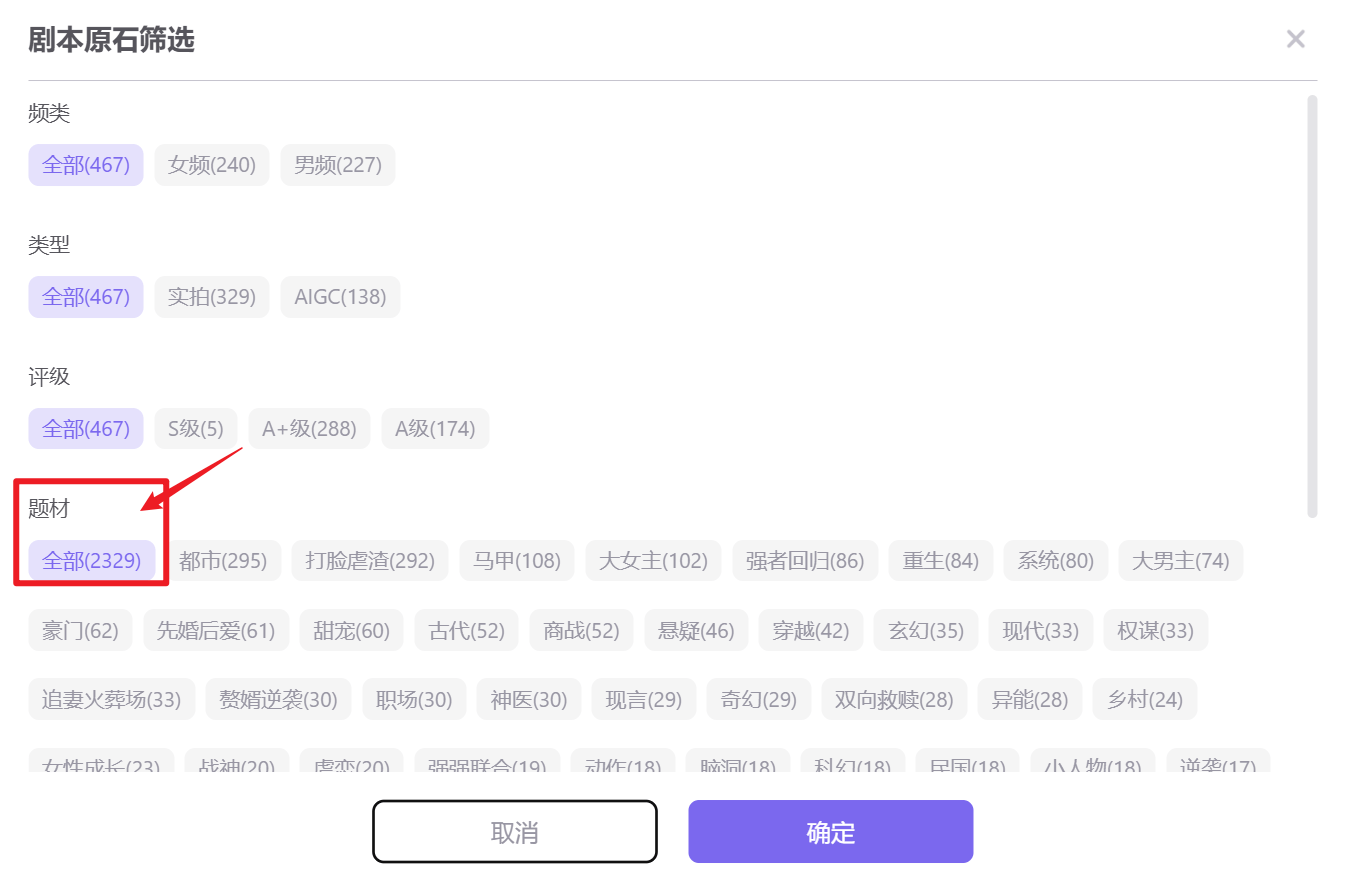Click the 悬疑(46) genre tag
Screen dimensions: 1345x874
(696, 631)
